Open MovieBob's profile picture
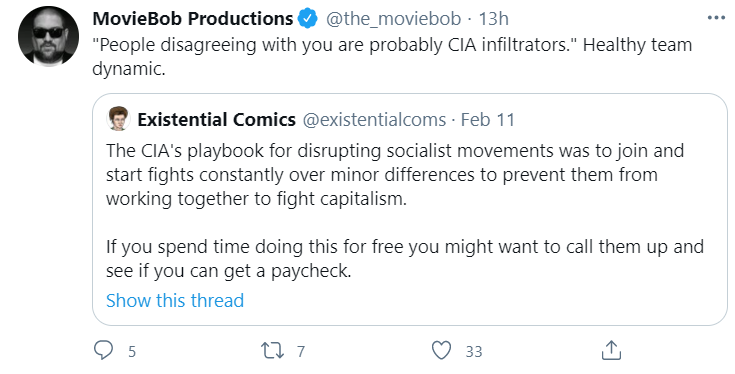Screen dimensions: 735x374 click(48, 37)
